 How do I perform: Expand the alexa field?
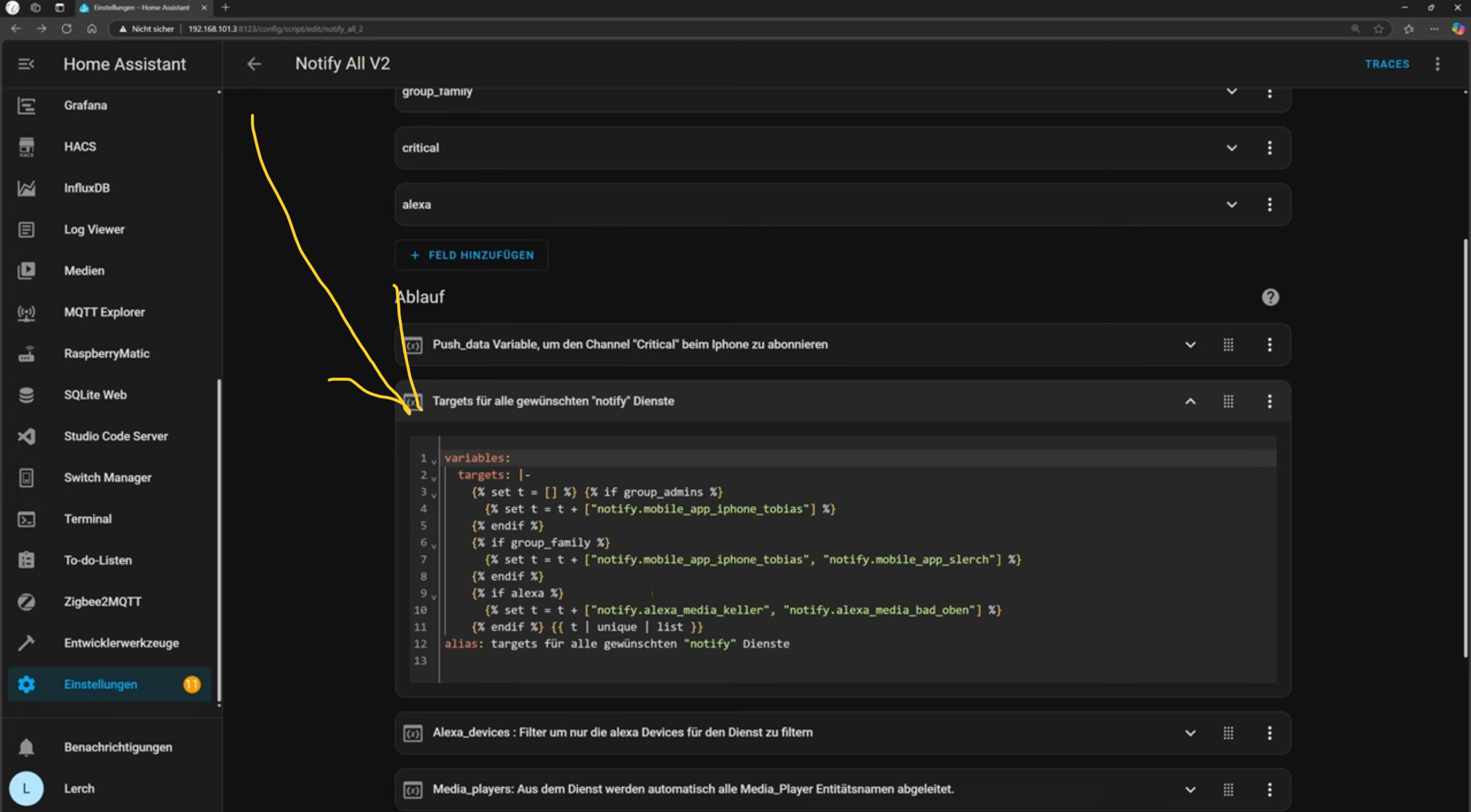point(1232,205)
